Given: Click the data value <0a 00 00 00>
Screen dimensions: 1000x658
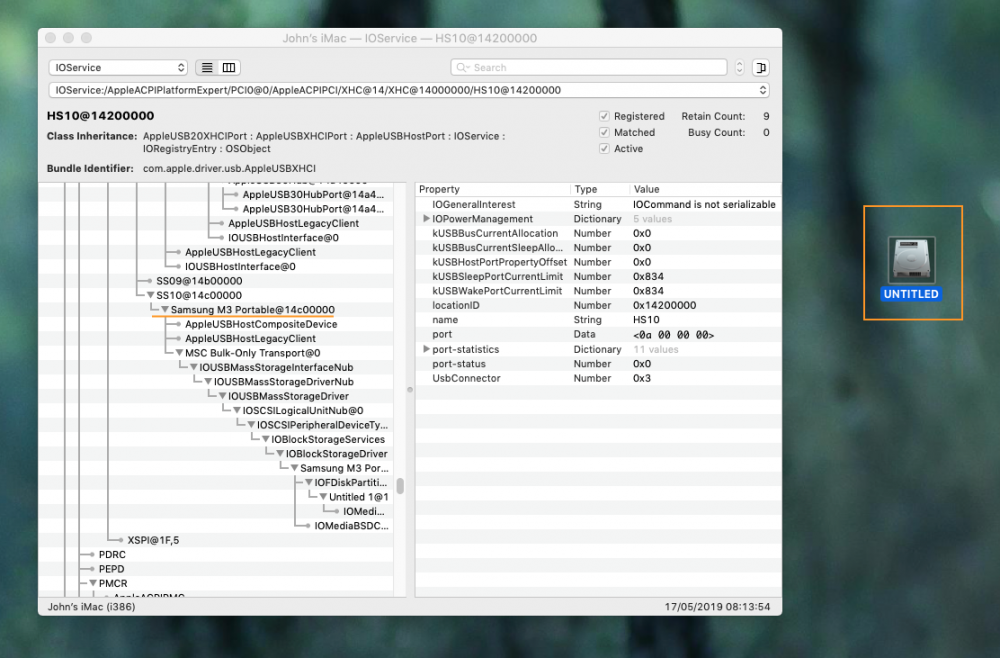Looking at the screenshot, I should point(673,335).
